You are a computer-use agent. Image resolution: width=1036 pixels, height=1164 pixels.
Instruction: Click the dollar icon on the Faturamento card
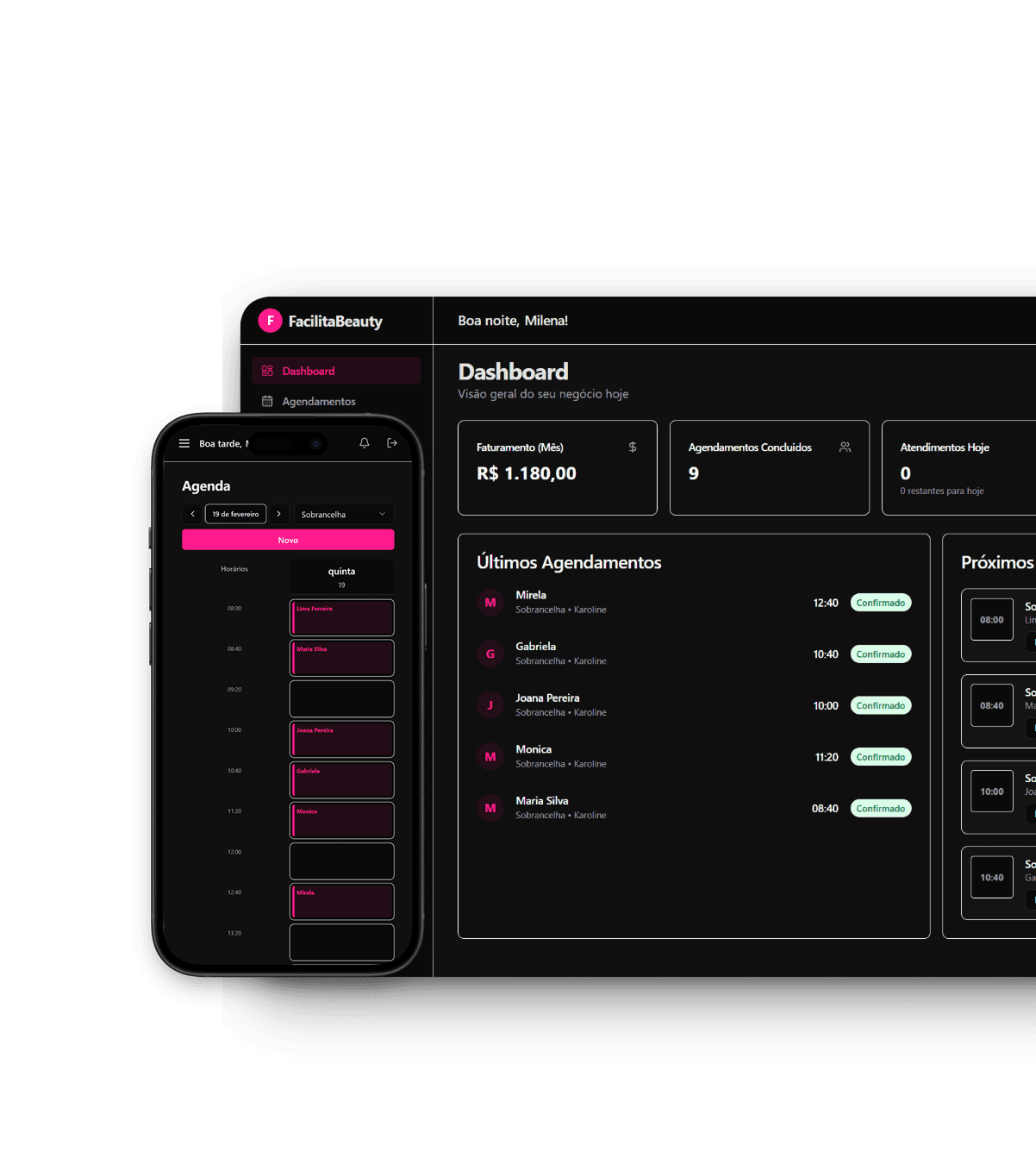(x=632, y=447)
